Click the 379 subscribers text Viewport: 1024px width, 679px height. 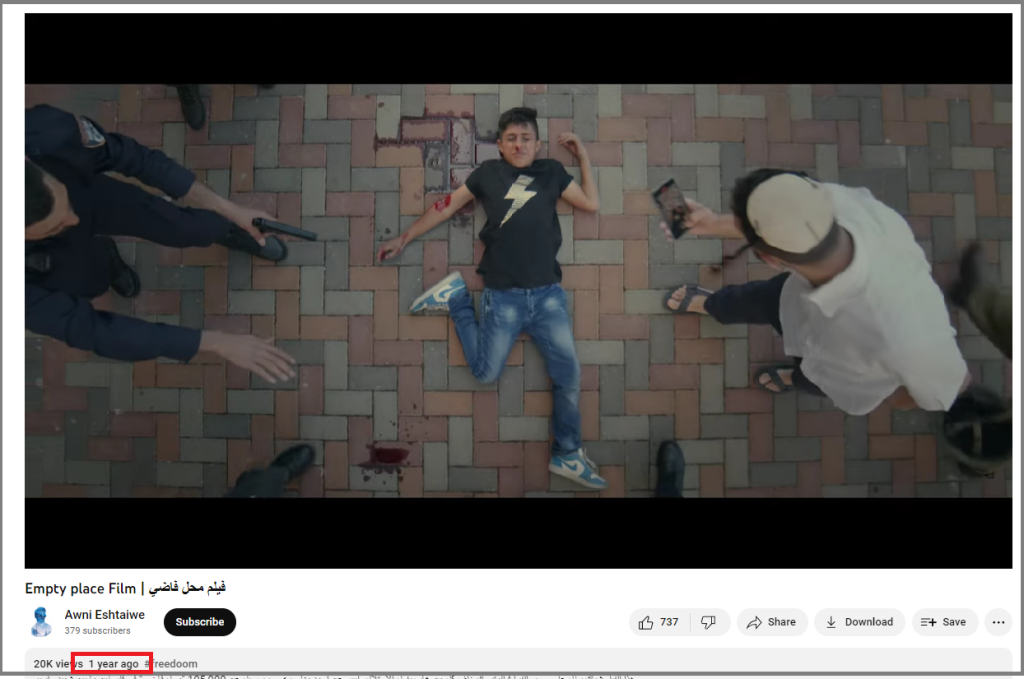point(97,631)
